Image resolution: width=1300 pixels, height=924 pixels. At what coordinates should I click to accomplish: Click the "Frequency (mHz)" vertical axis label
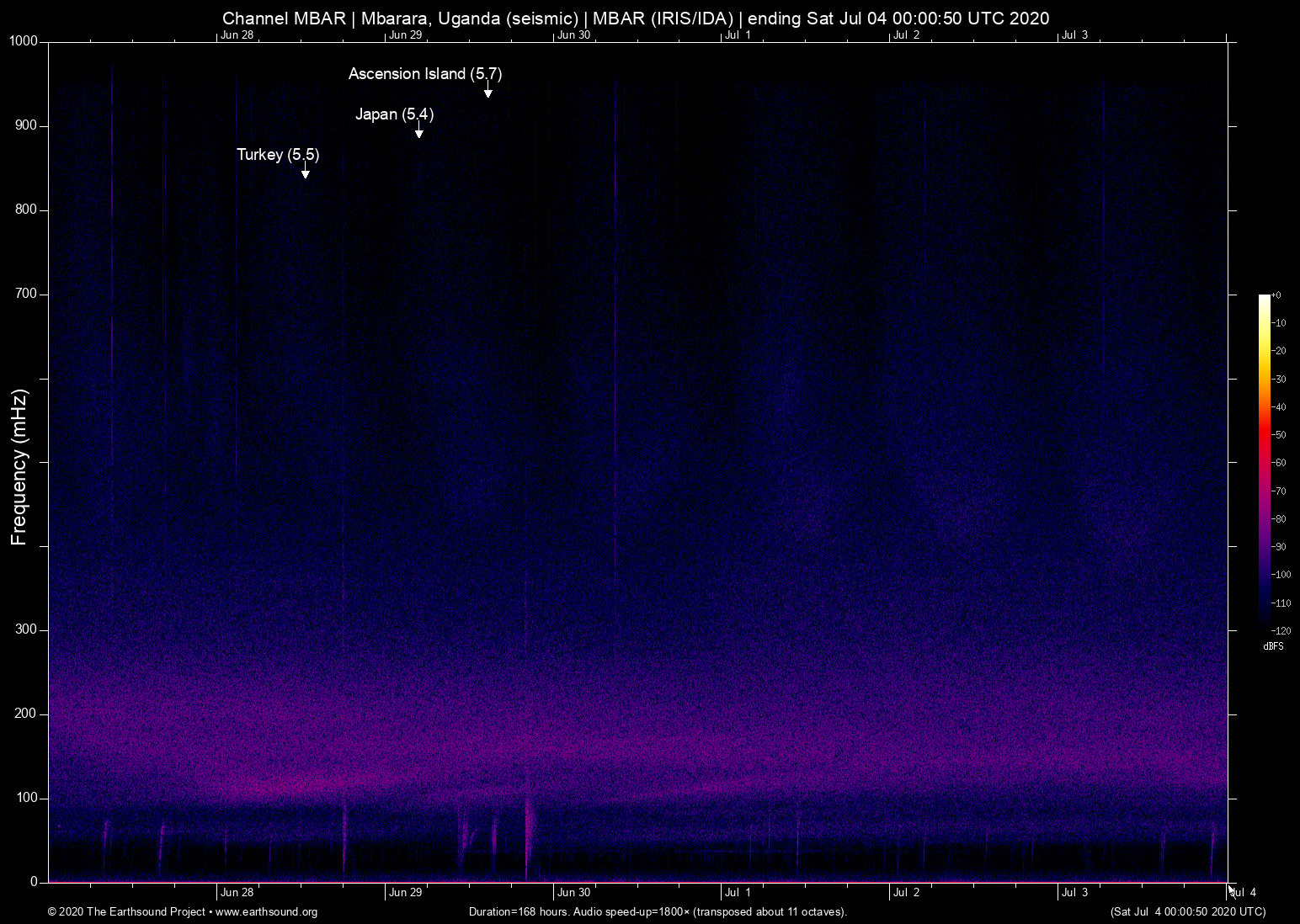coord(19,467)
